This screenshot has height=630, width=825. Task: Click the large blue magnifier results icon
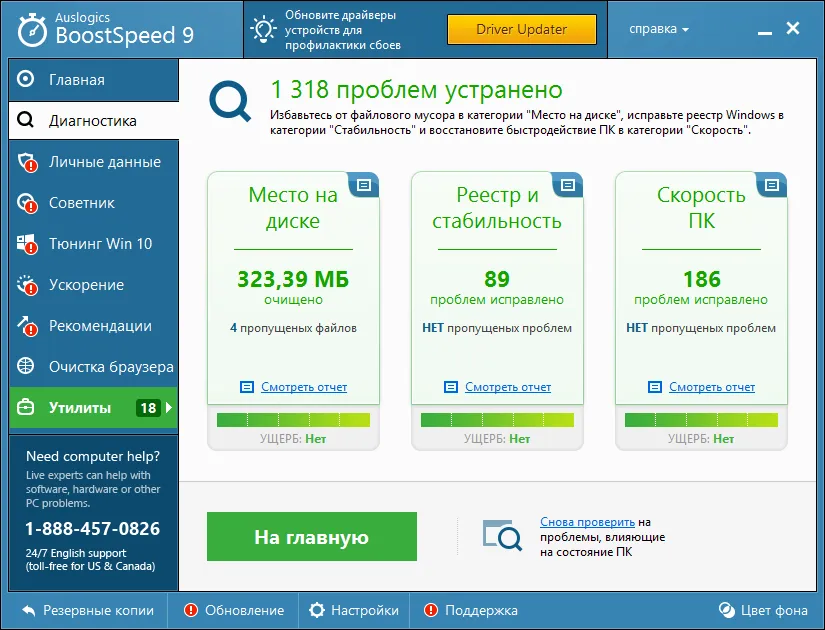click(230, 101)
